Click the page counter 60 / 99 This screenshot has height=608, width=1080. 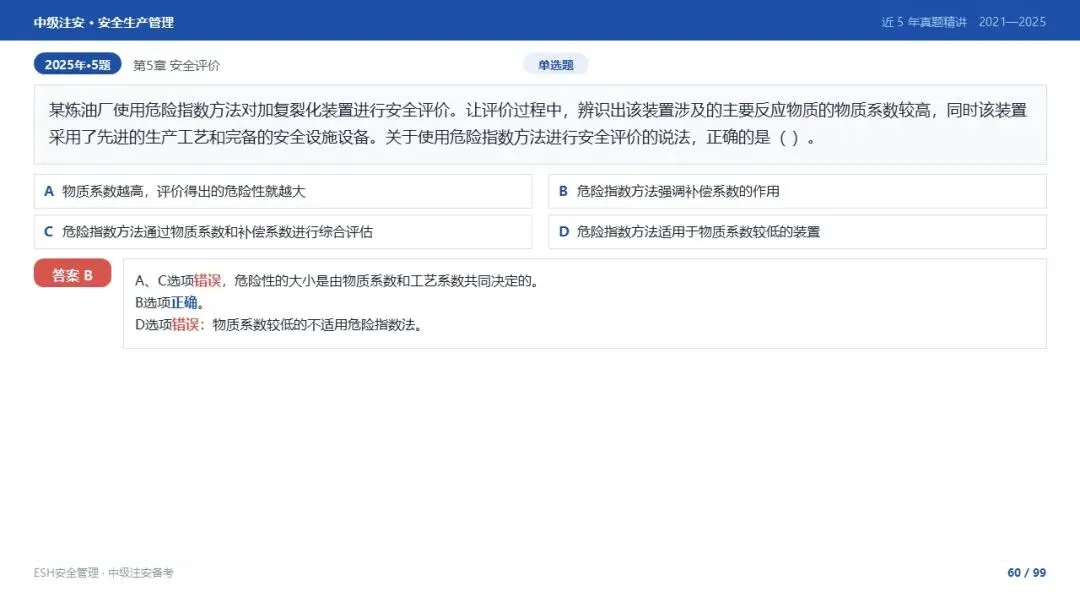click(x=1026, y=573)
